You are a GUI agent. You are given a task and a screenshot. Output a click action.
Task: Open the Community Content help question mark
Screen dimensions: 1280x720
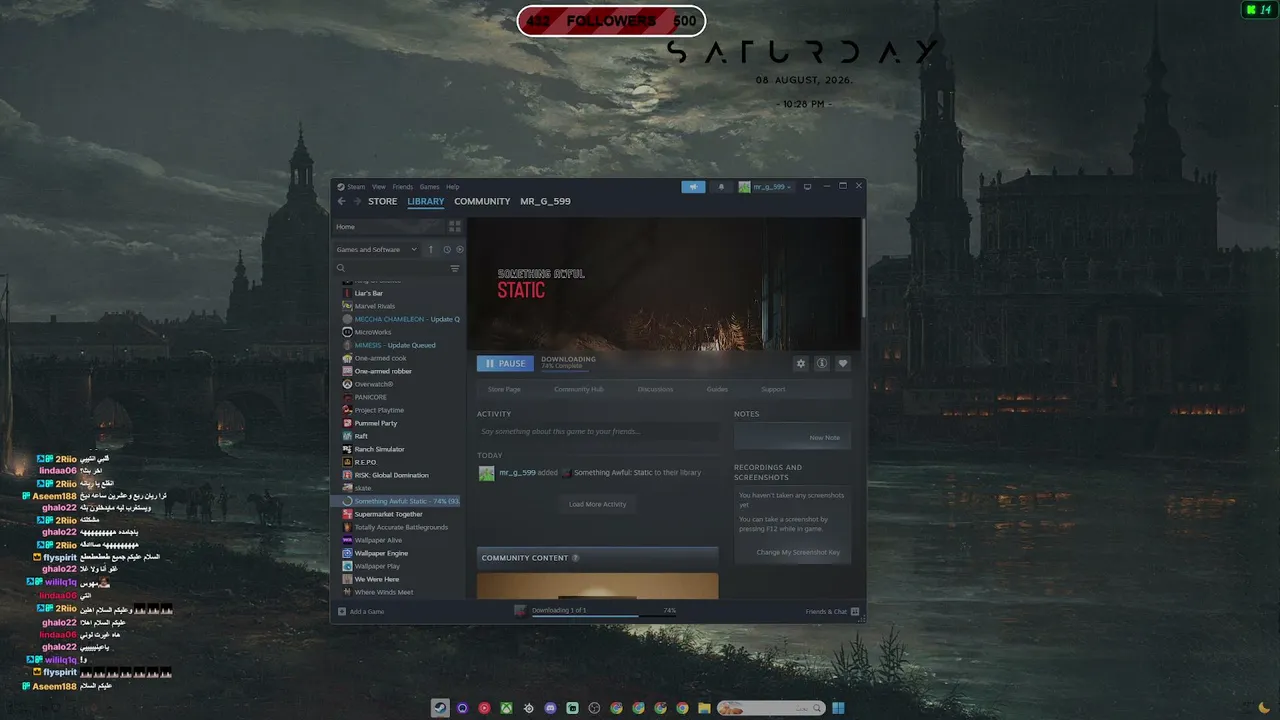[575, 558]
